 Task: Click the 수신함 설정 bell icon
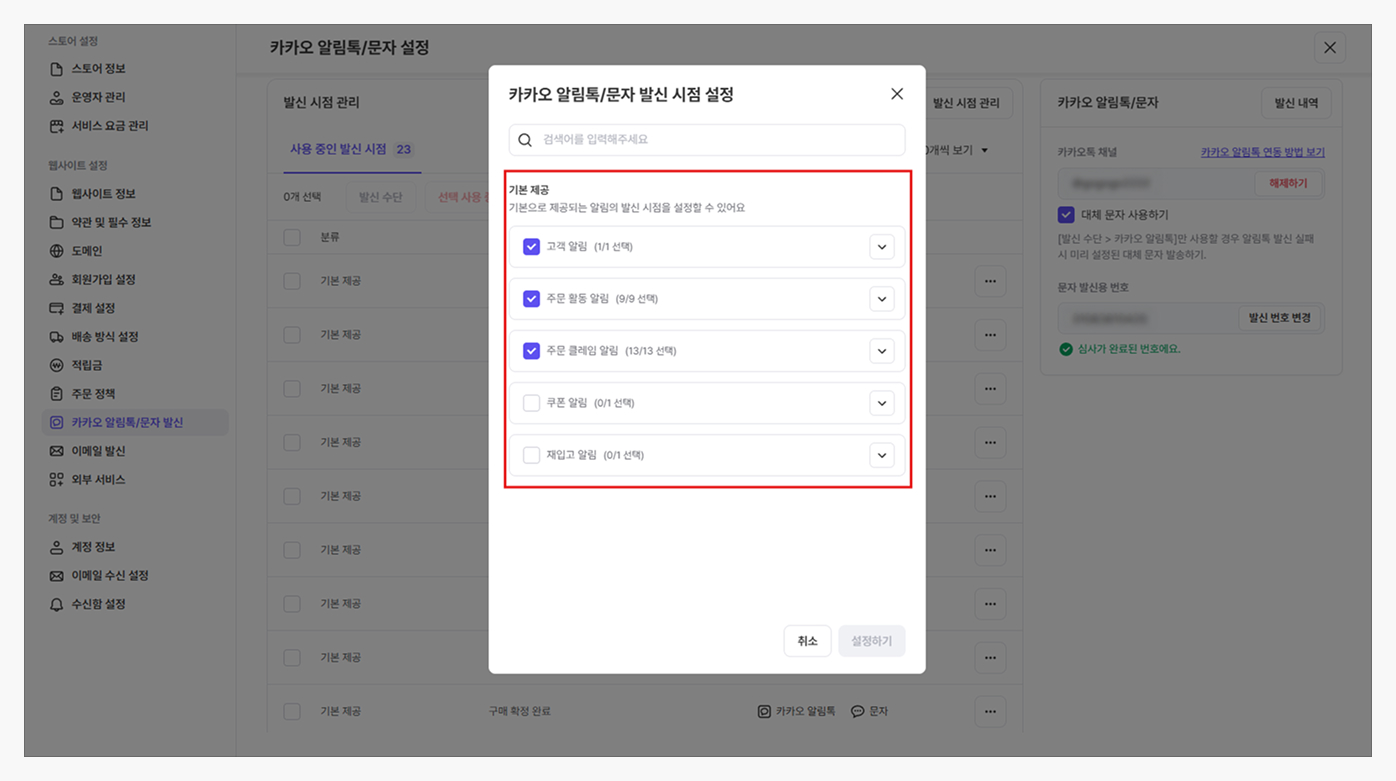(x=57, y=604)
